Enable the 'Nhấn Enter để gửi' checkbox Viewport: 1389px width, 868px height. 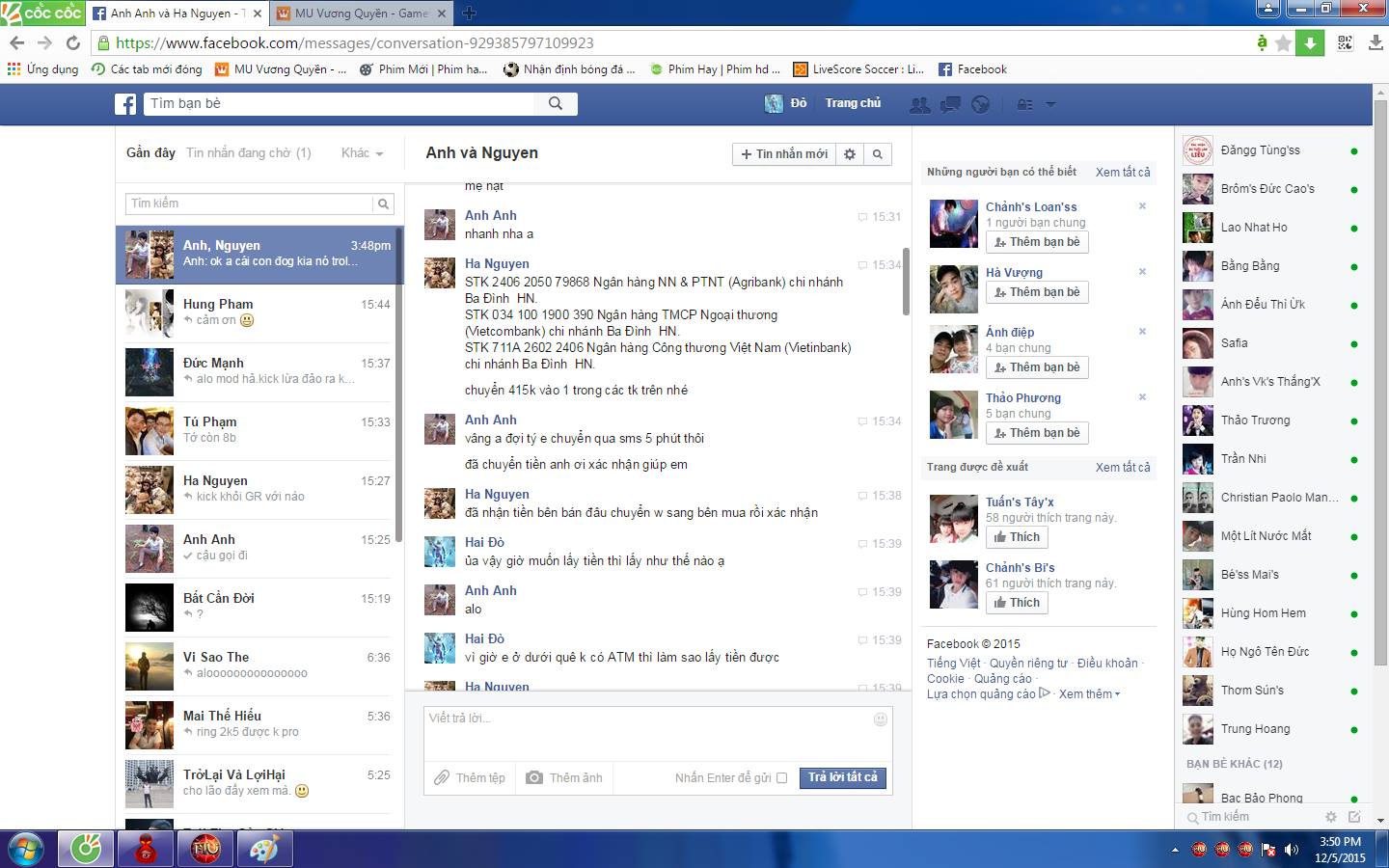pyautogui.click(x=781, y=778)
